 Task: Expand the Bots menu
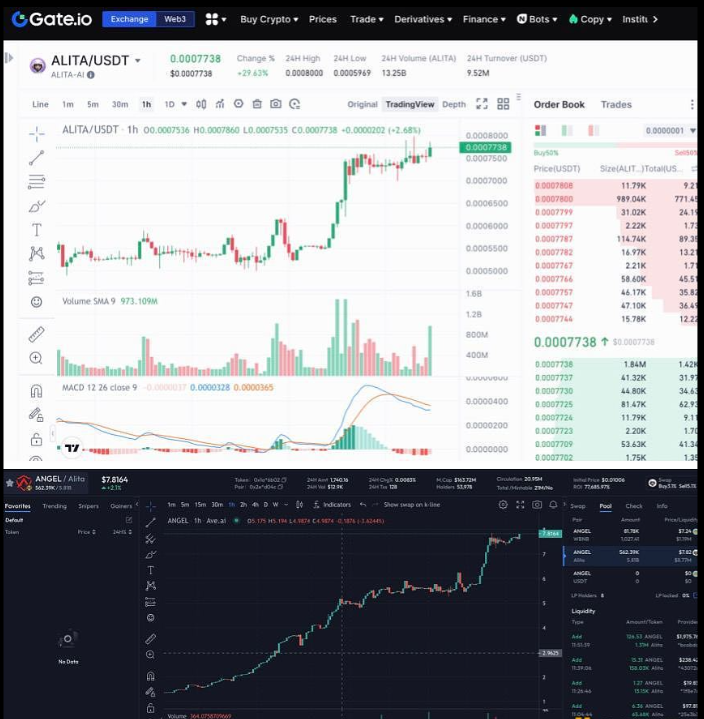point(537,19)
